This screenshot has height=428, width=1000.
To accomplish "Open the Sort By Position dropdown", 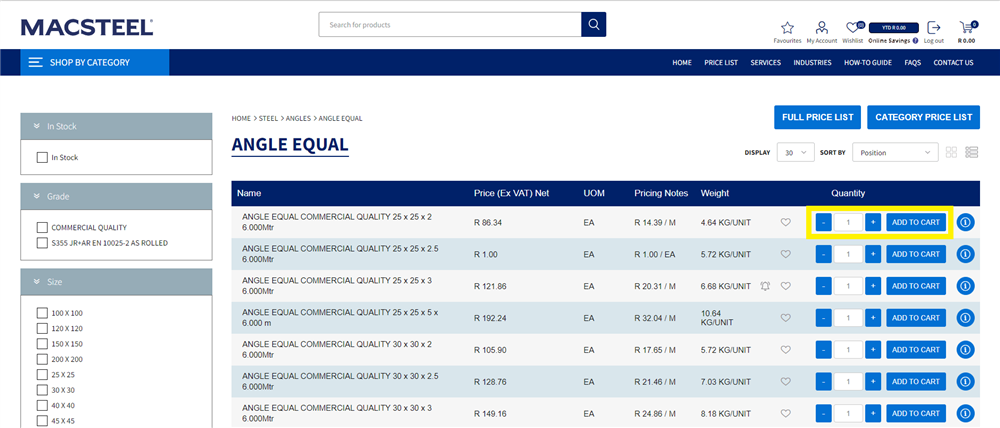I will (x=895, y=153).
